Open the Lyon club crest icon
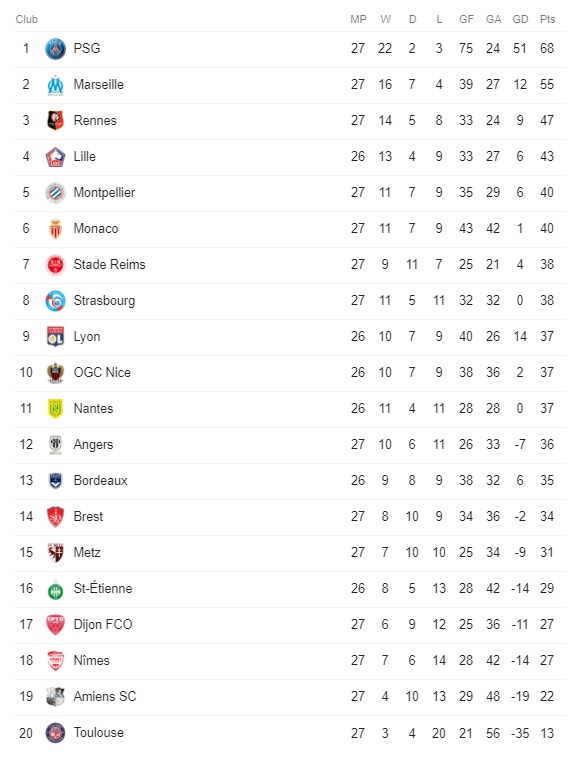Image resolution: width=581 pixels, height=766 pixels. pyautogui.click(x=55, y=337)
